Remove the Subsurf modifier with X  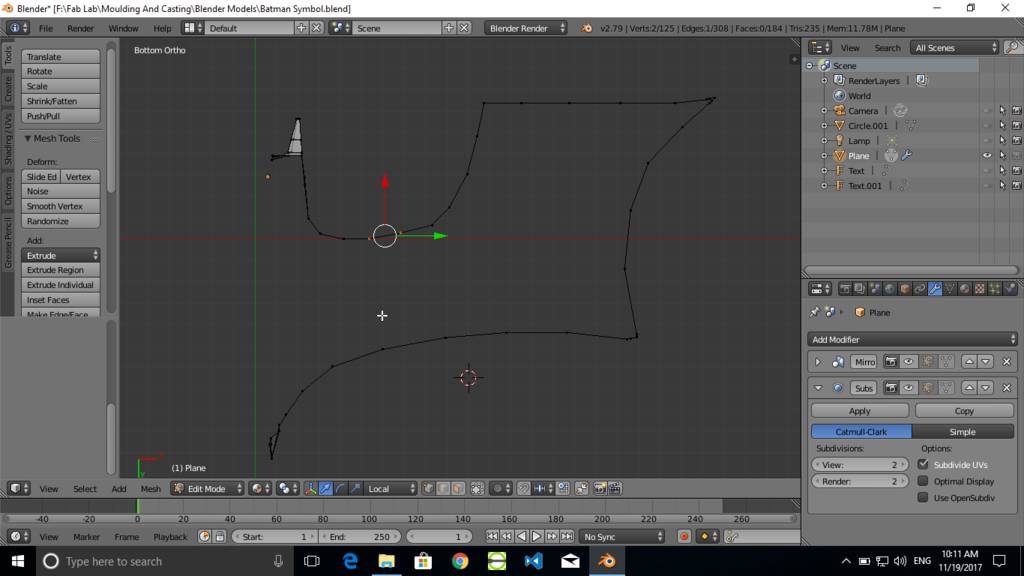click(1006, 388)
